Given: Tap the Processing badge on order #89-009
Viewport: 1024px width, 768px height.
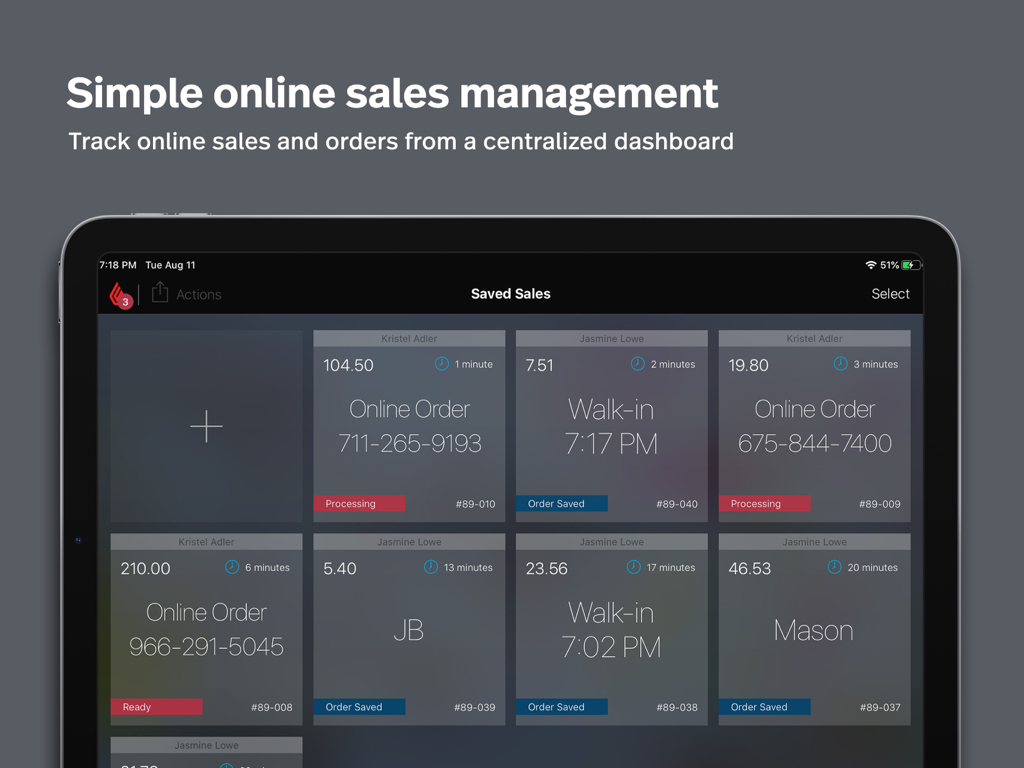Looking at the screenshot, I should click(765, 503).
